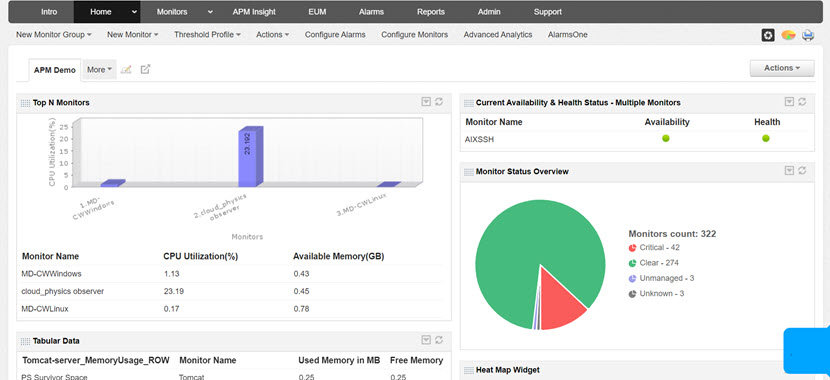The width and height of the screenshot is (830, 380).
Task: Click the Critical - 42 legend swatch
Action: tap(632, 248)
